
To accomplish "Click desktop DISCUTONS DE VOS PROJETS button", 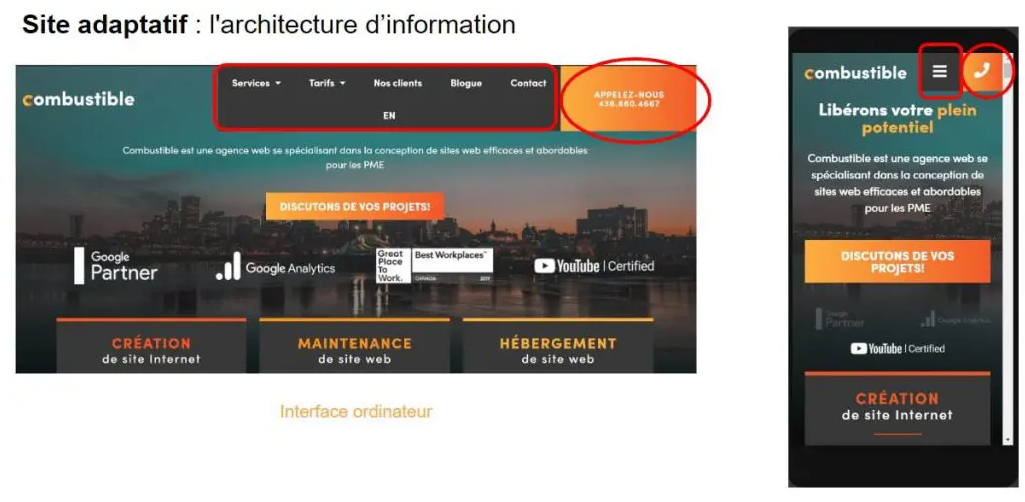I will click(355, 206).
